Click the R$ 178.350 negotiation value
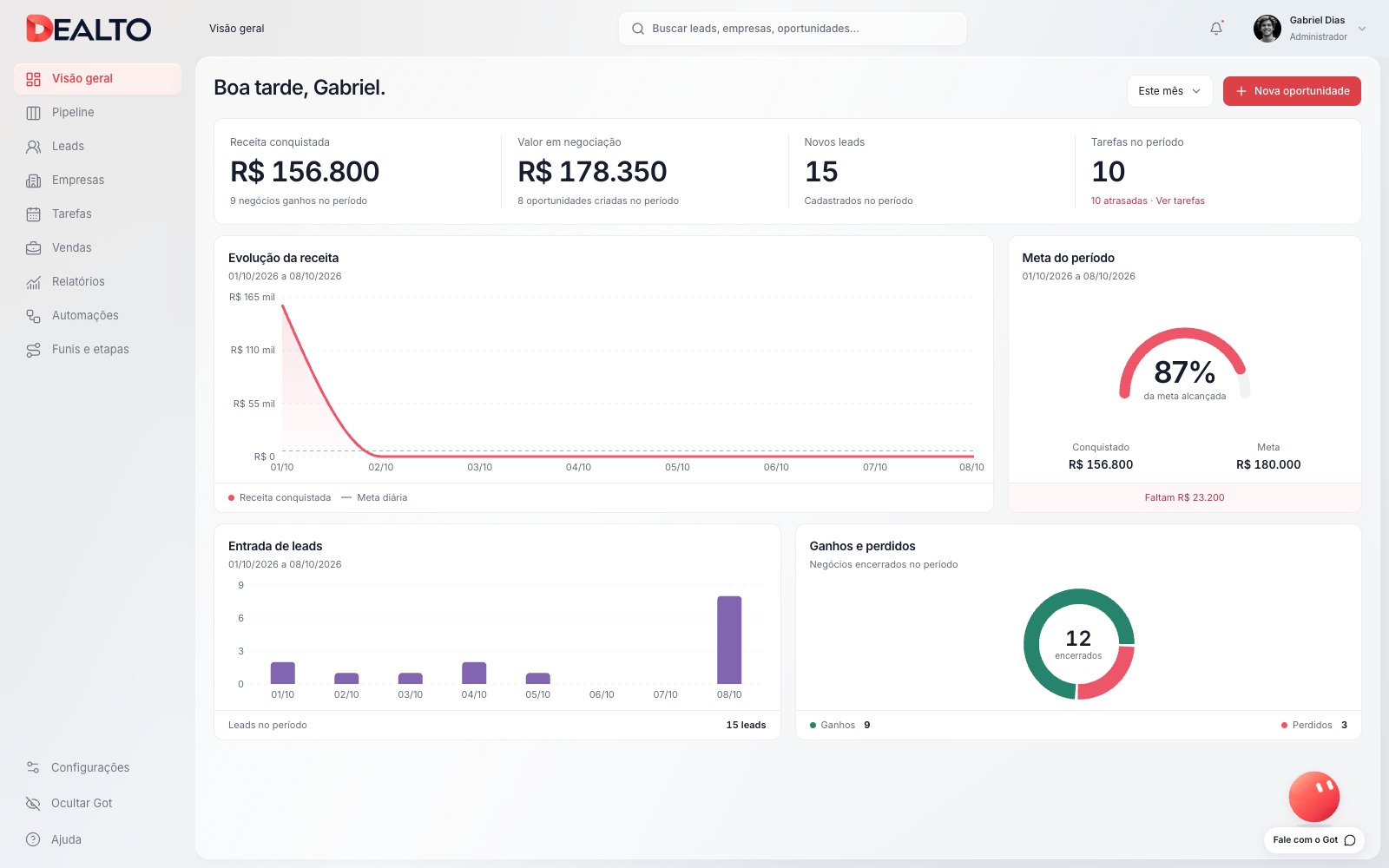Screen dimensions: 1389x868 592,172
